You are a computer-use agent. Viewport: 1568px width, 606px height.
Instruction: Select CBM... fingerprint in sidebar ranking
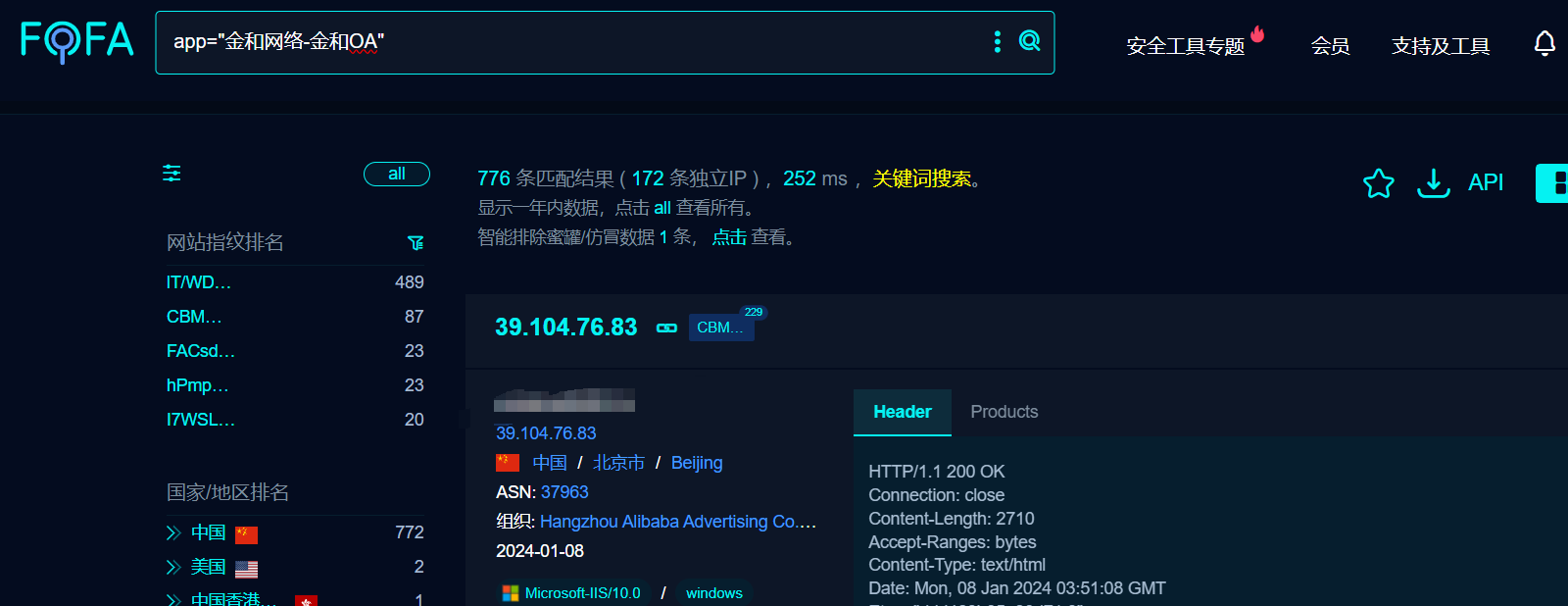tap(295, 317)
